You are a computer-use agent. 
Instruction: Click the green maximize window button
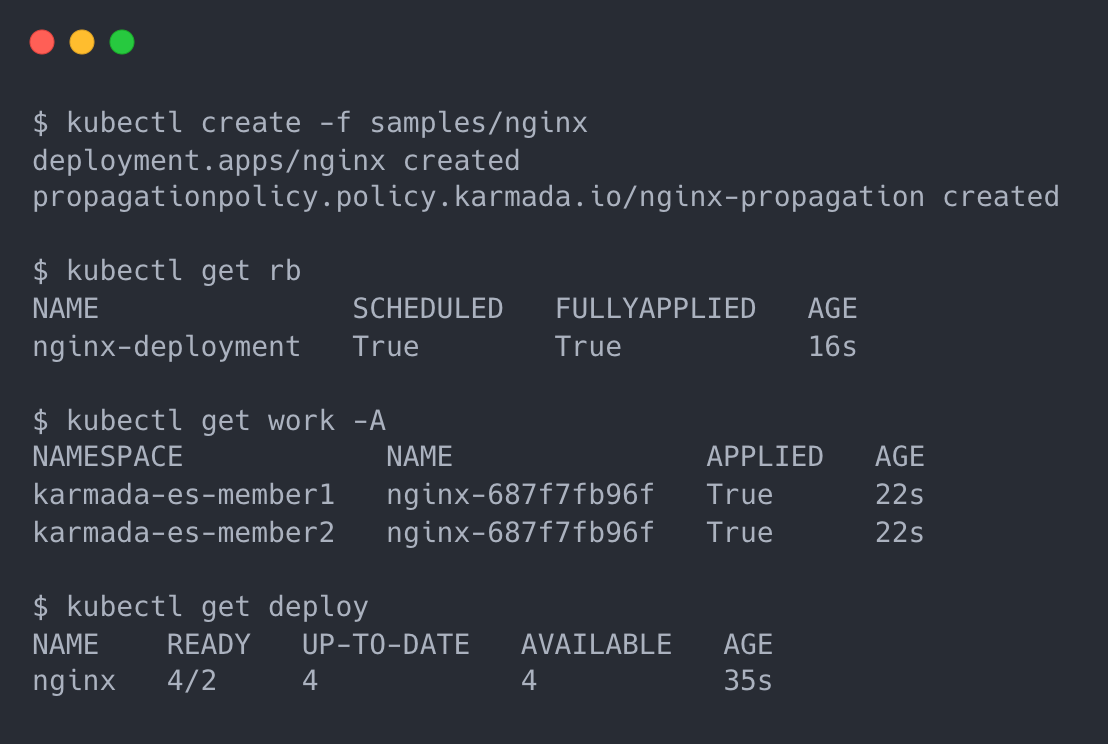click(122, 42)
